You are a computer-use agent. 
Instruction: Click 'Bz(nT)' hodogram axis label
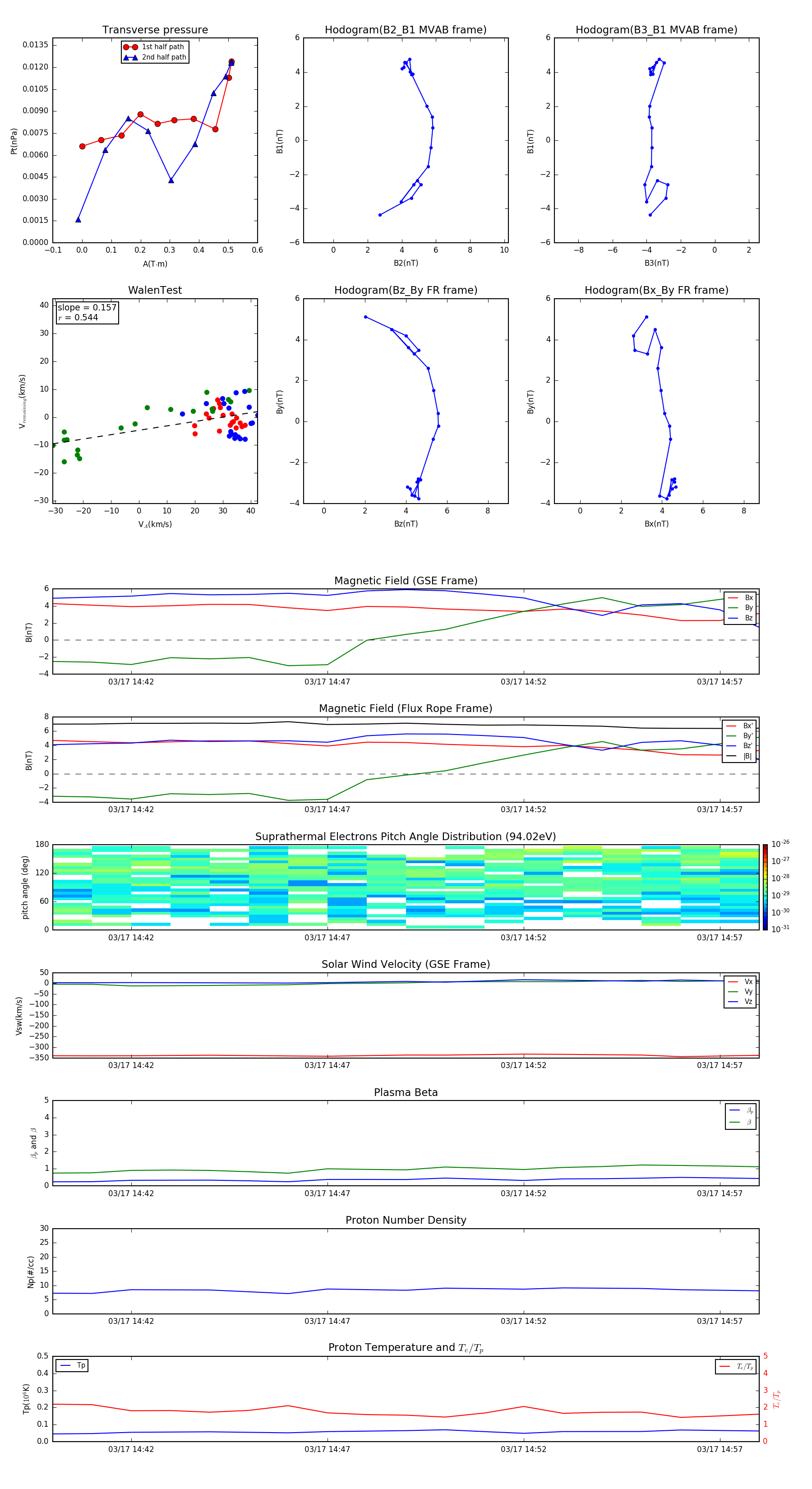[406, 524]
